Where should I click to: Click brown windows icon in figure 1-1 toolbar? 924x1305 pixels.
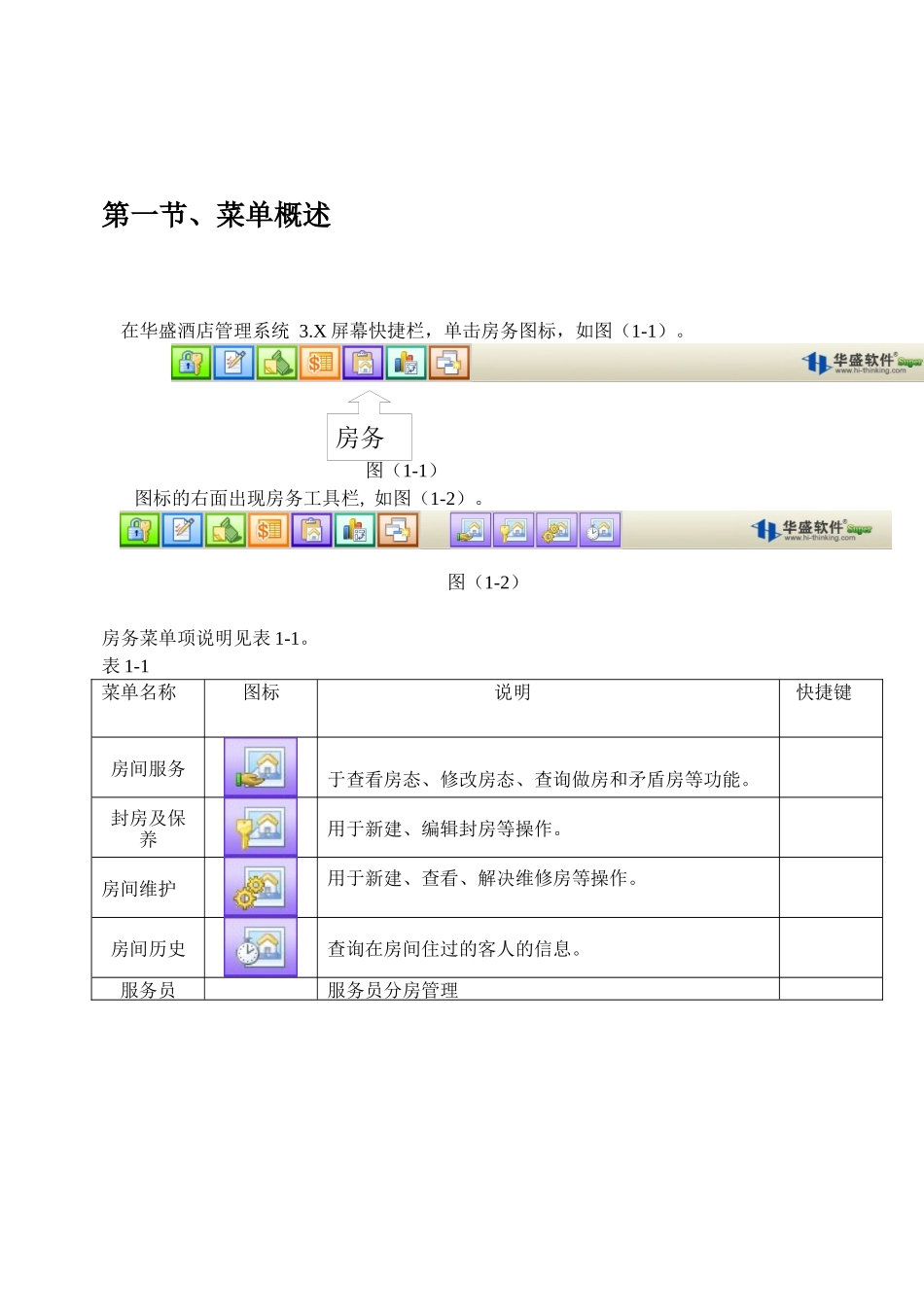coord(448,363)
